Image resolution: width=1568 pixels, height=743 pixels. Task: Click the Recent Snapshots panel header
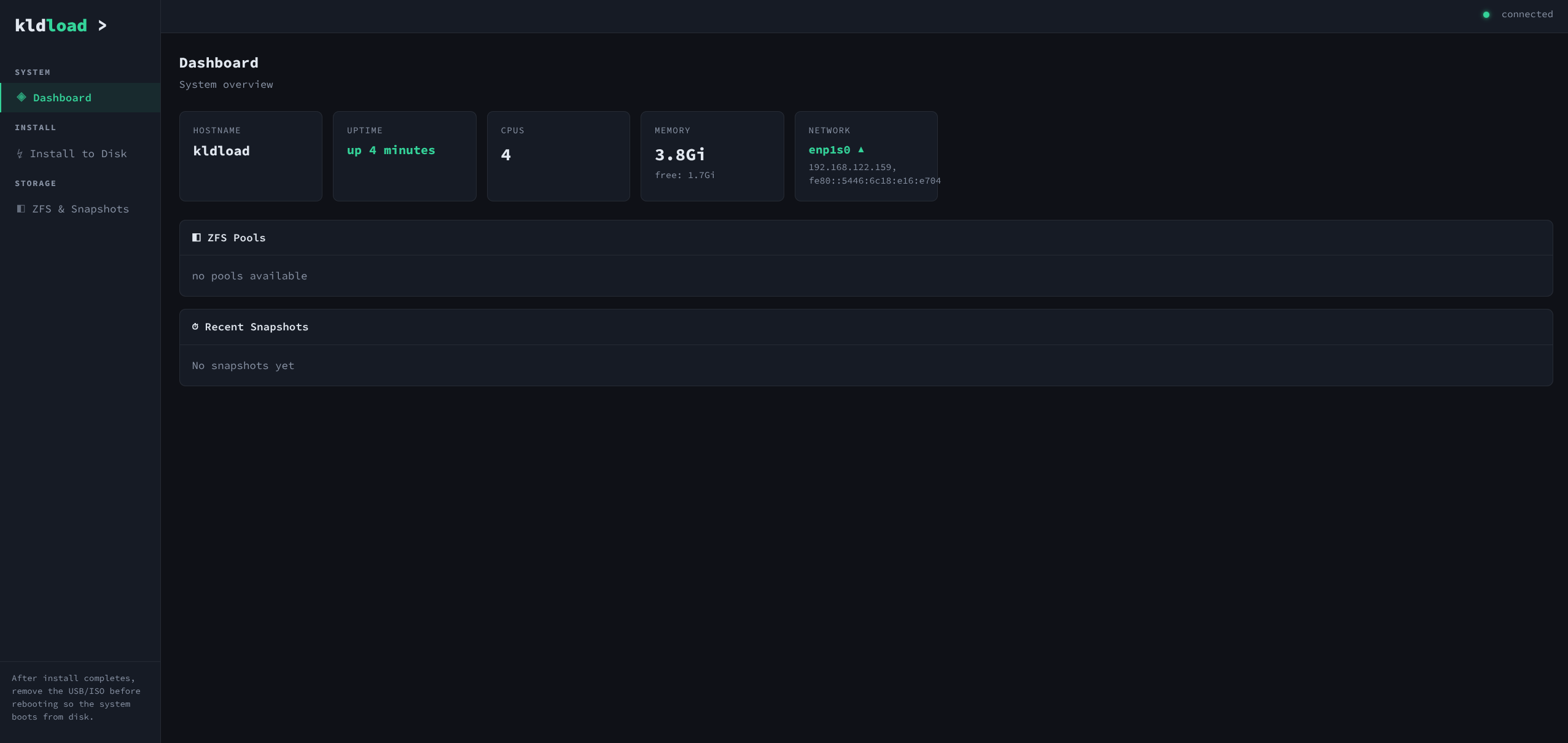click(257, 327)
